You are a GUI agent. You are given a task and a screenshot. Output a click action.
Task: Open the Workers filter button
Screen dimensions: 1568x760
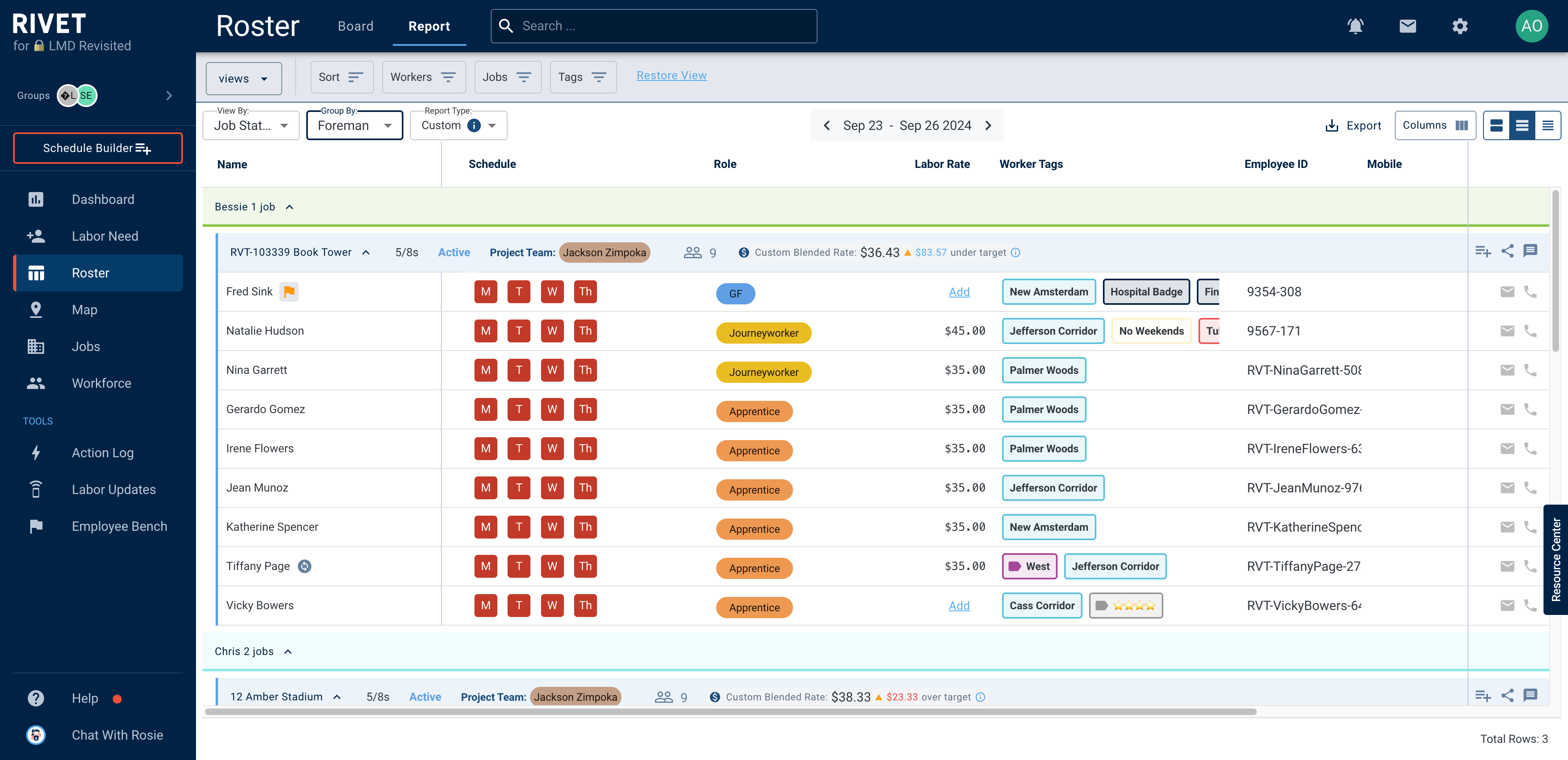[424, 77]
